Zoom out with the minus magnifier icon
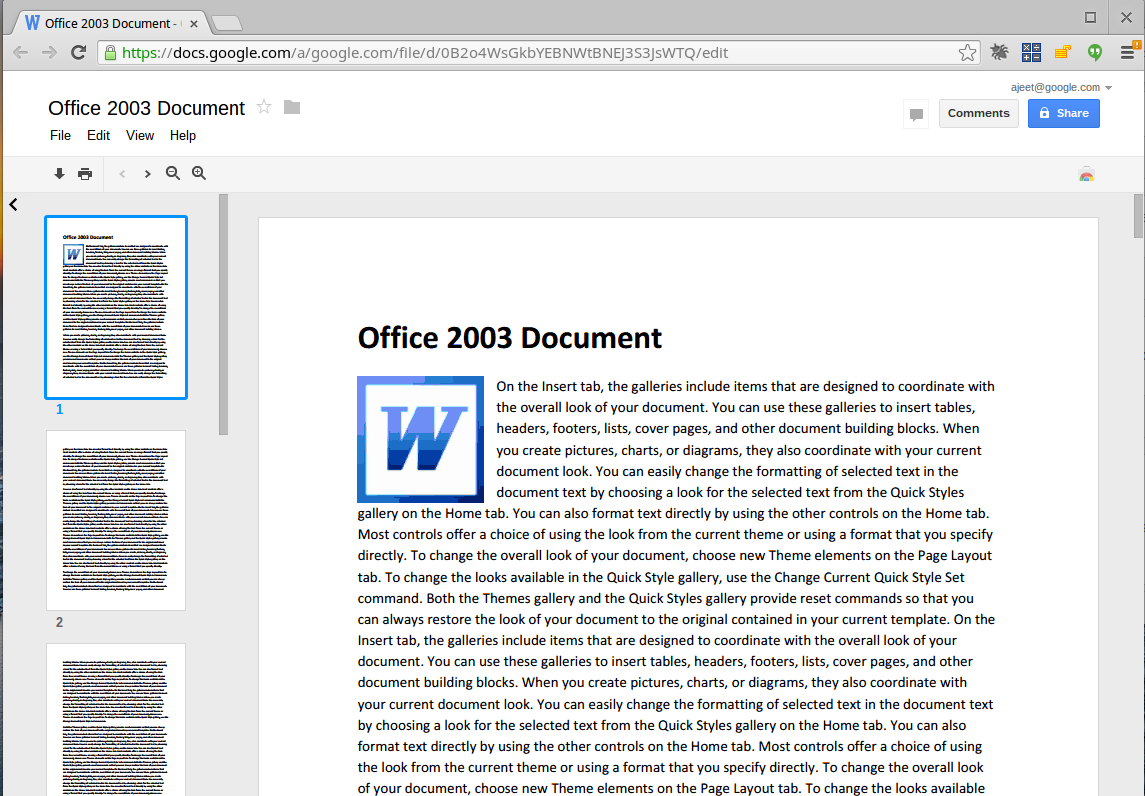 173,174
